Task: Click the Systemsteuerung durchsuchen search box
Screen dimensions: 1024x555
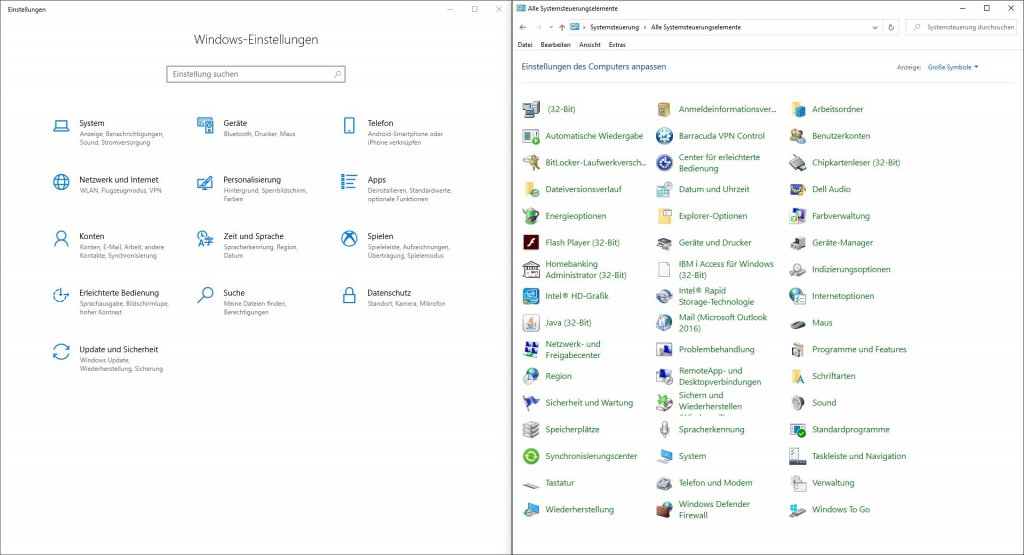Action: (961, 27)
